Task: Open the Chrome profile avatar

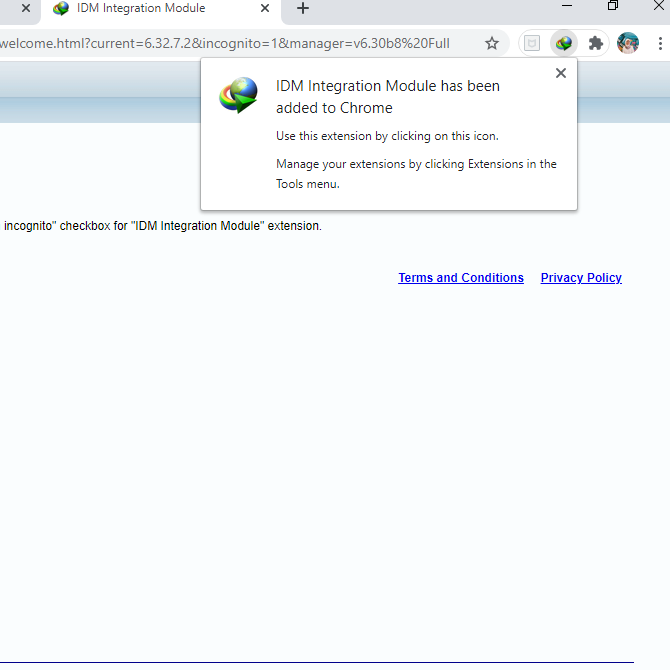Action: (628, 43)
